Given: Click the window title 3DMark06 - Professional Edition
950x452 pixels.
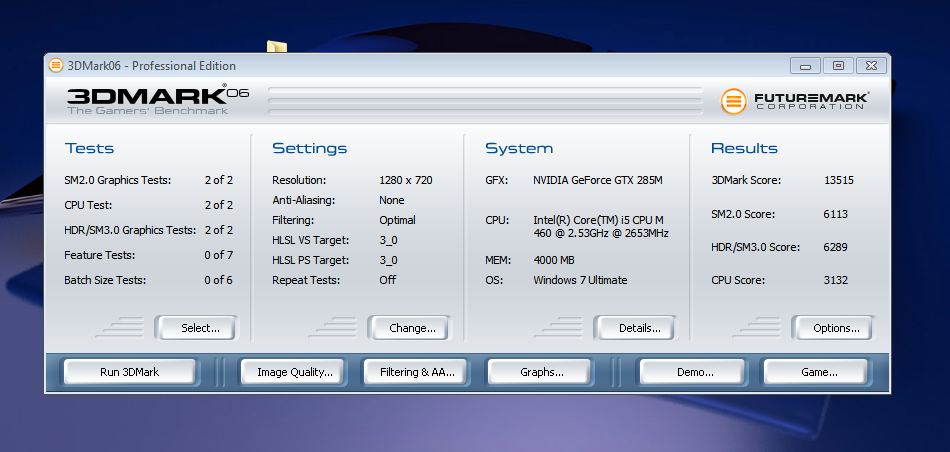Looking at the screenshot, I should [x=151, y=65].
